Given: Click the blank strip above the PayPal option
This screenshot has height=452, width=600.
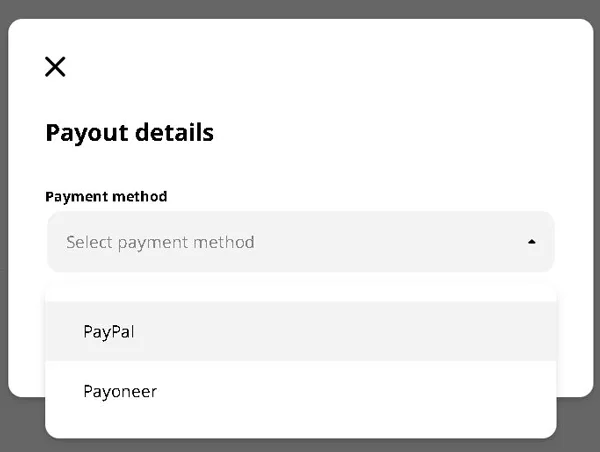Looking at the screenshot, I should 300,292.
